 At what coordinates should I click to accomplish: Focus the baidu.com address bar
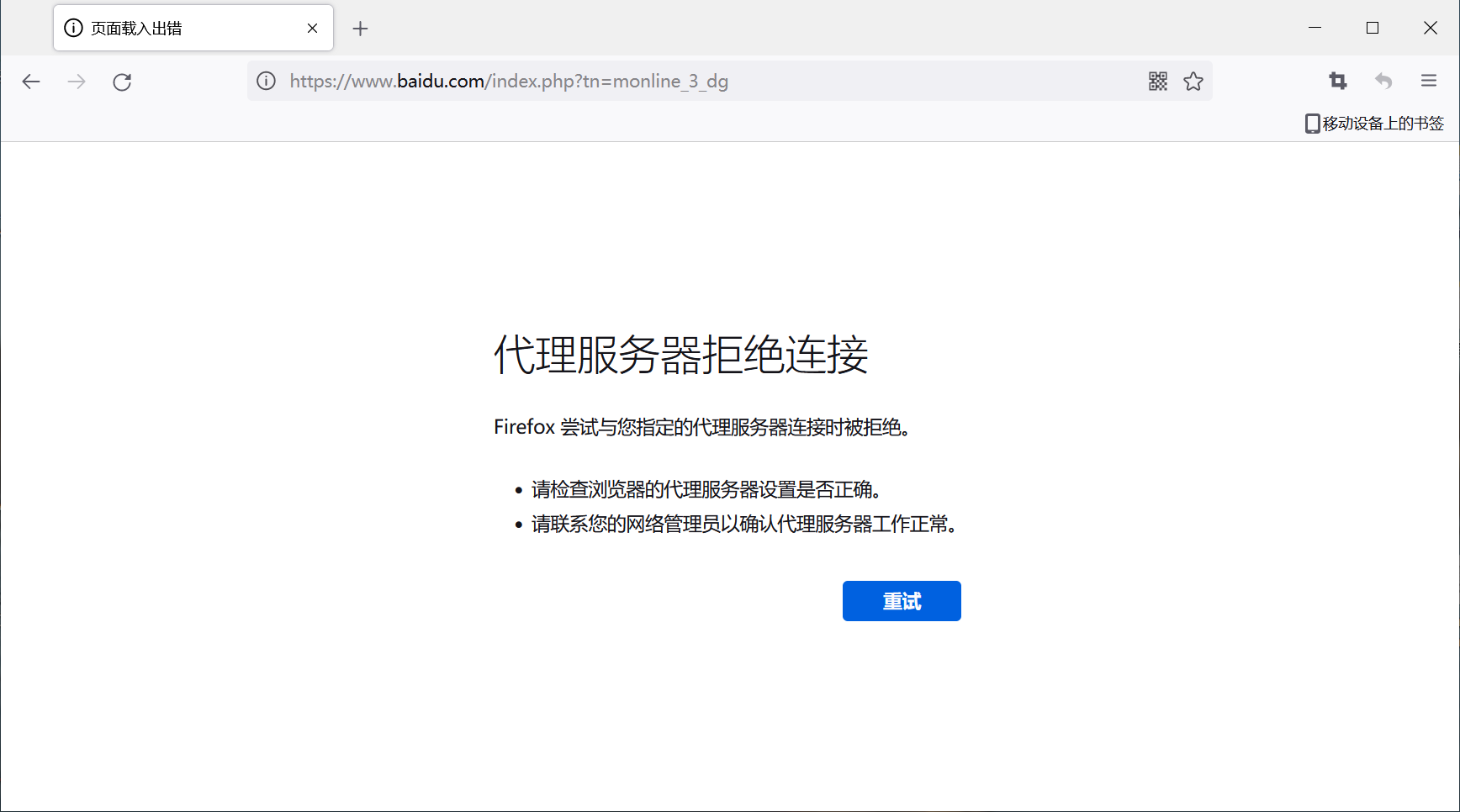tap(673, 81)
